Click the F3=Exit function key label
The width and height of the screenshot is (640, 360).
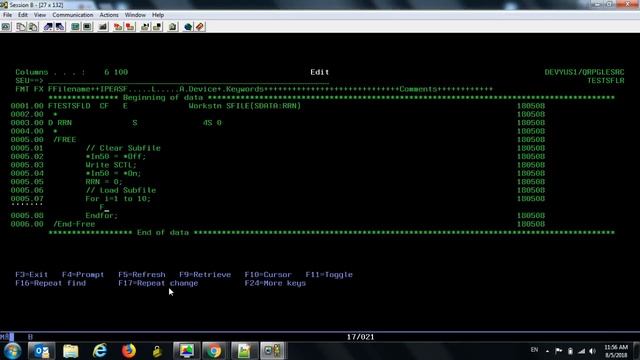click(x=32, y=275)
